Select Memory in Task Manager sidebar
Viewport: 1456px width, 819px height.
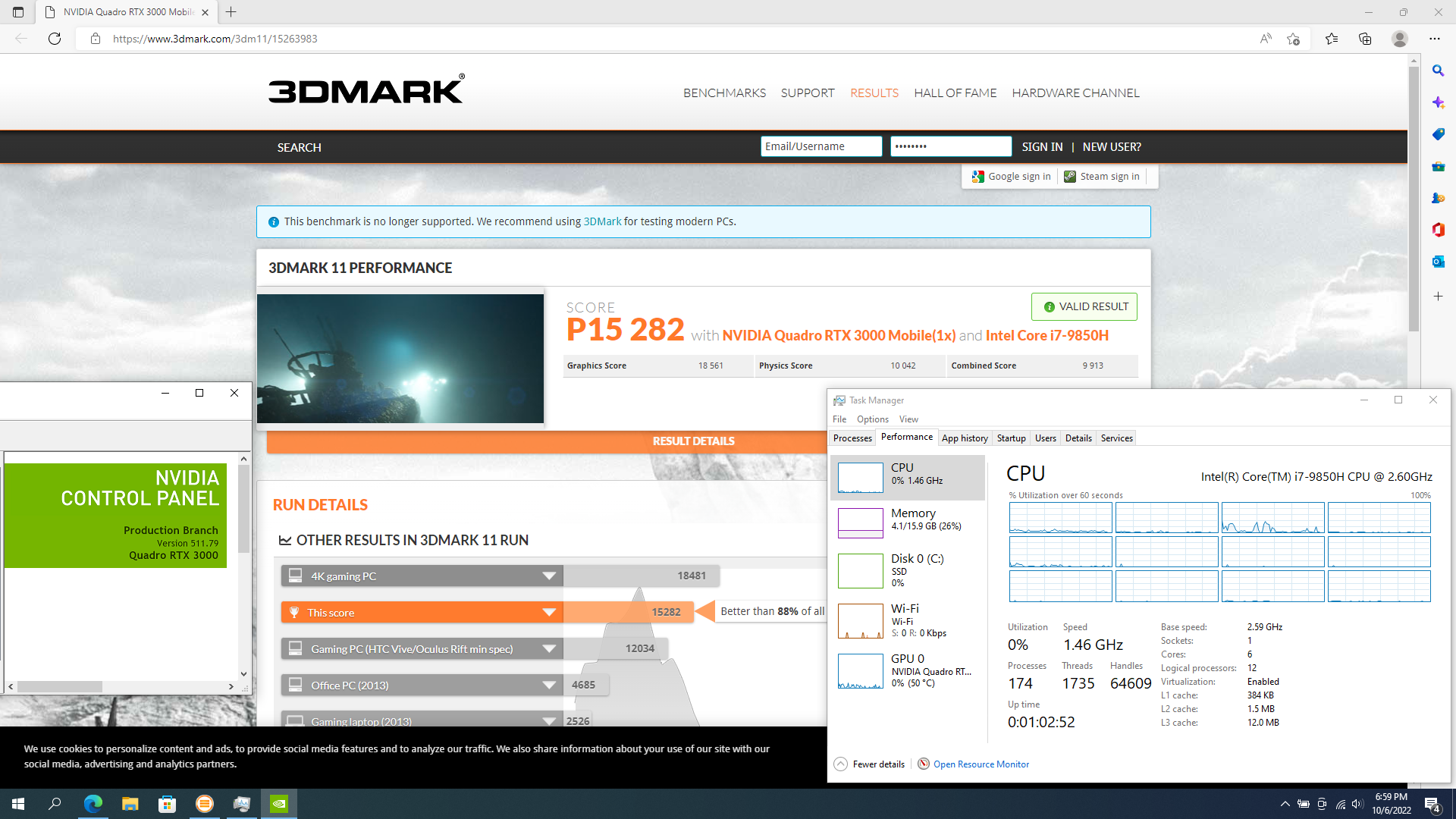coord(908,522)
